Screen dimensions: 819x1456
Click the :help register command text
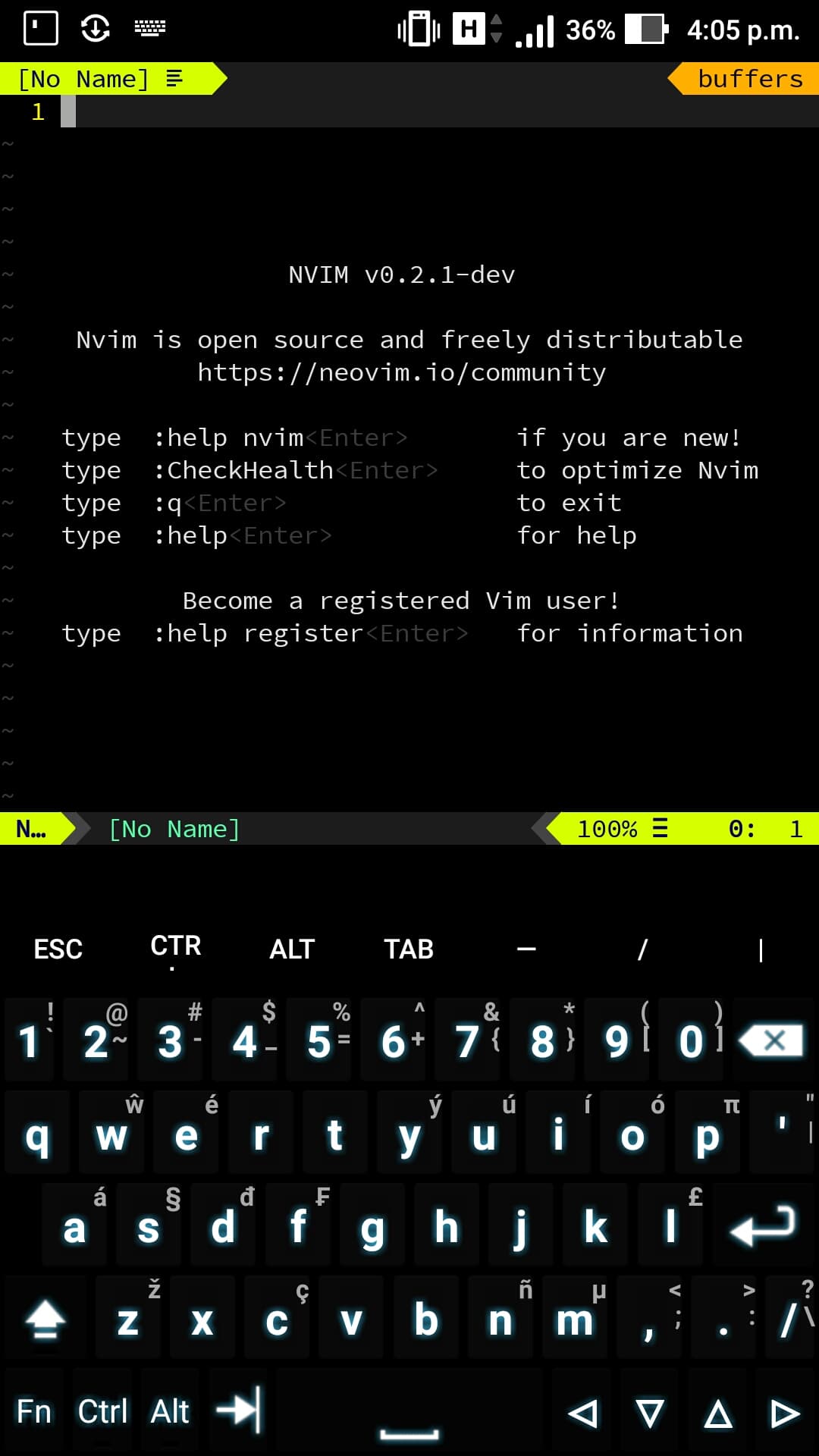pos(258,633)
